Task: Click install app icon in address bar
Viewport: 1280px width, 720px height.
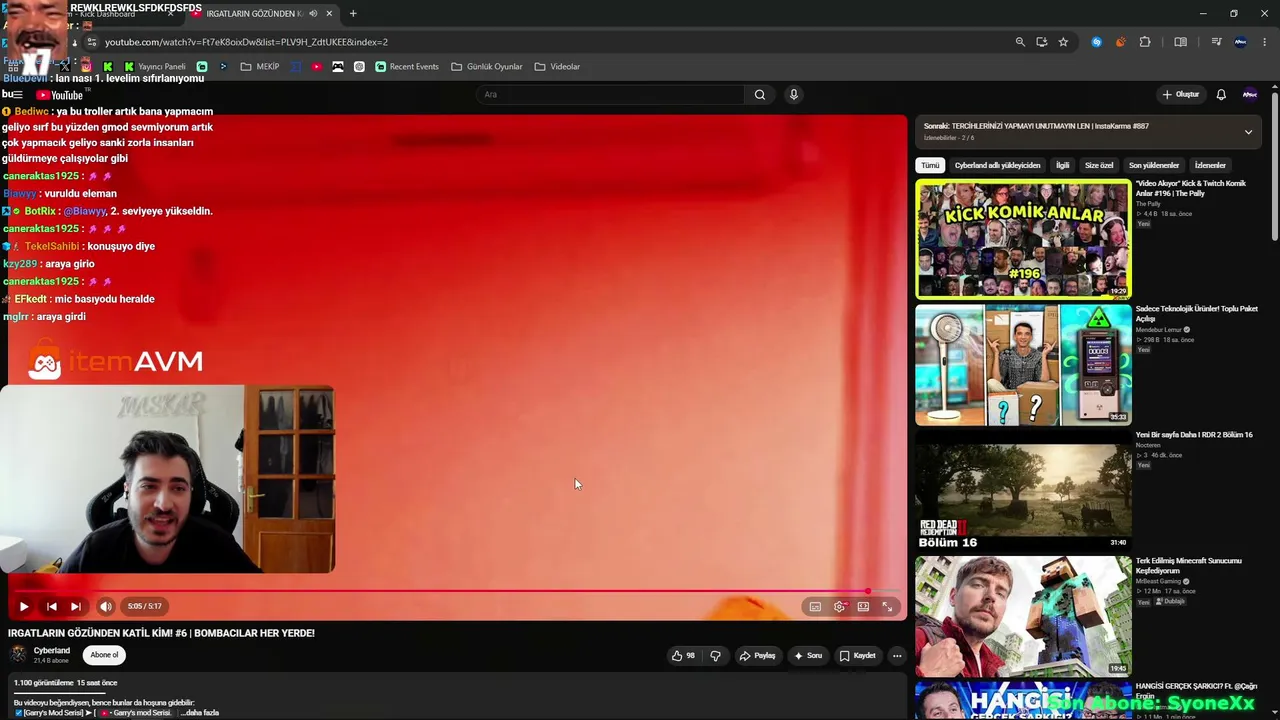Action: pyautogui.click(x=1042, y=42)
